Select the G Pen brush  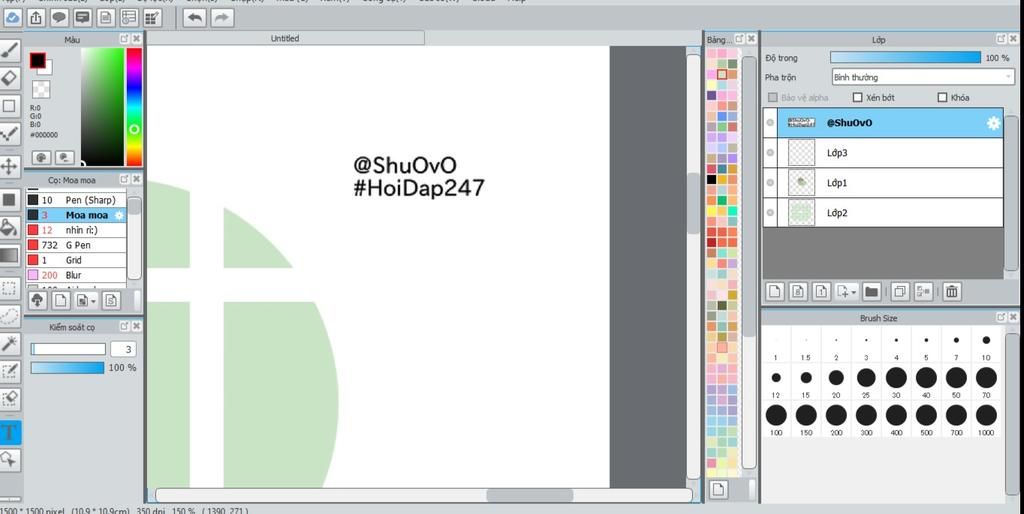76,245
